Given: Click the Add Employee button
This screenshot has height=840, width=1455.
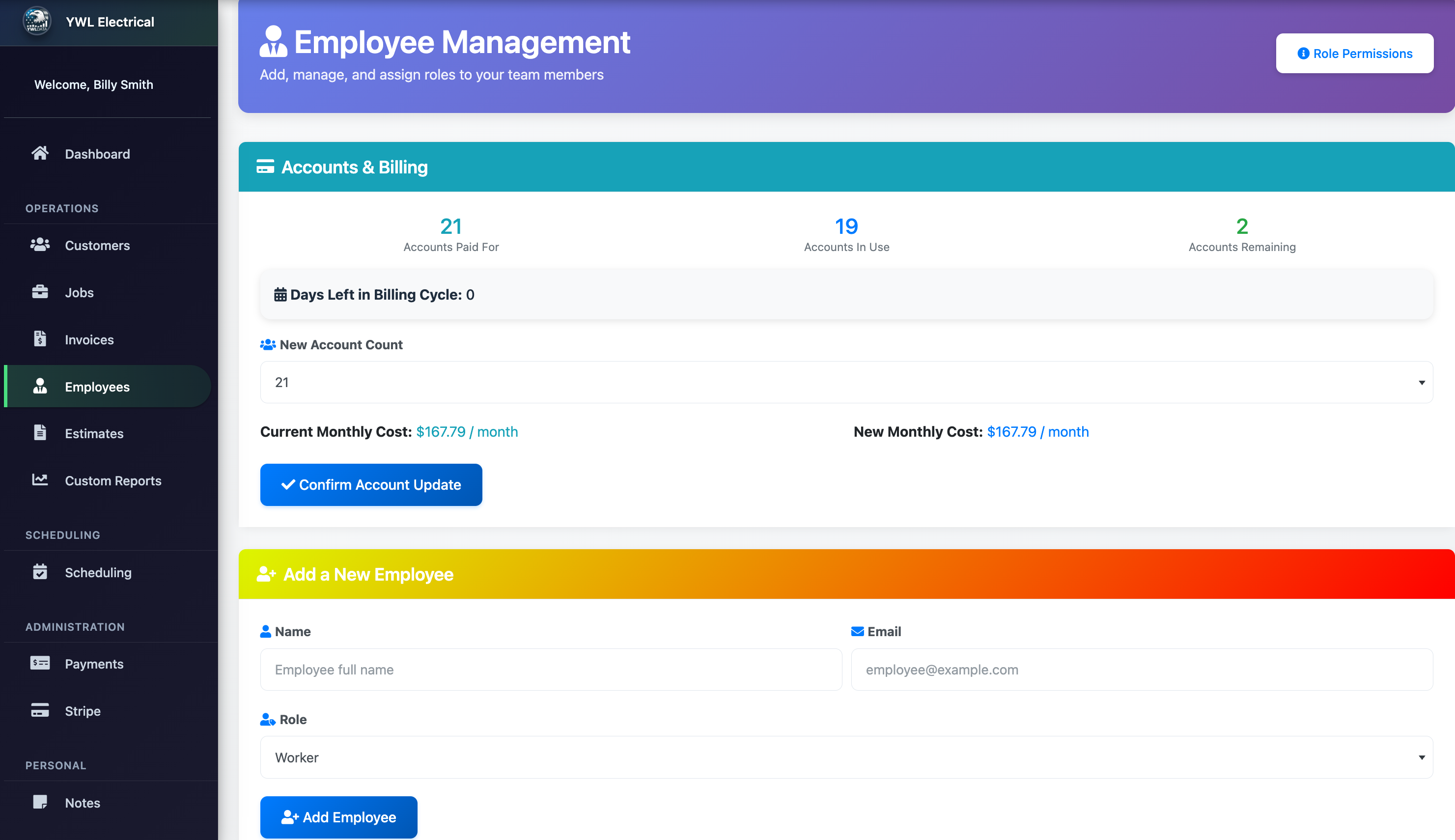Looking at the screenshot, I should point(338,817).
